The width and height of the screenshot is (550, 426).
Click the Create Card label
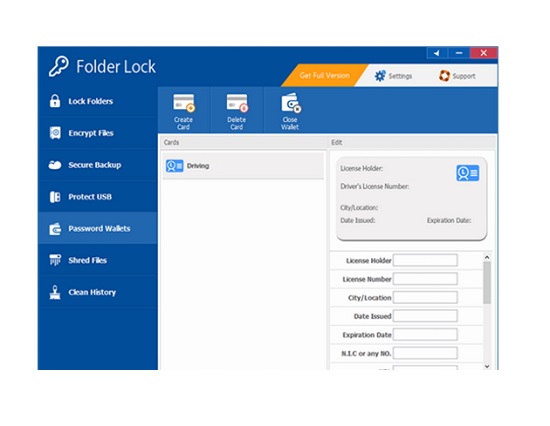[183, 123]
